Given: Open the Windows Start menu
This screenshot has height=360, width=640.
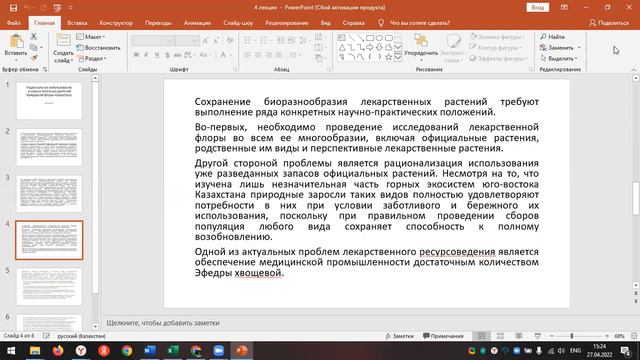Looking at the screenshot, I should click(11, 351).
